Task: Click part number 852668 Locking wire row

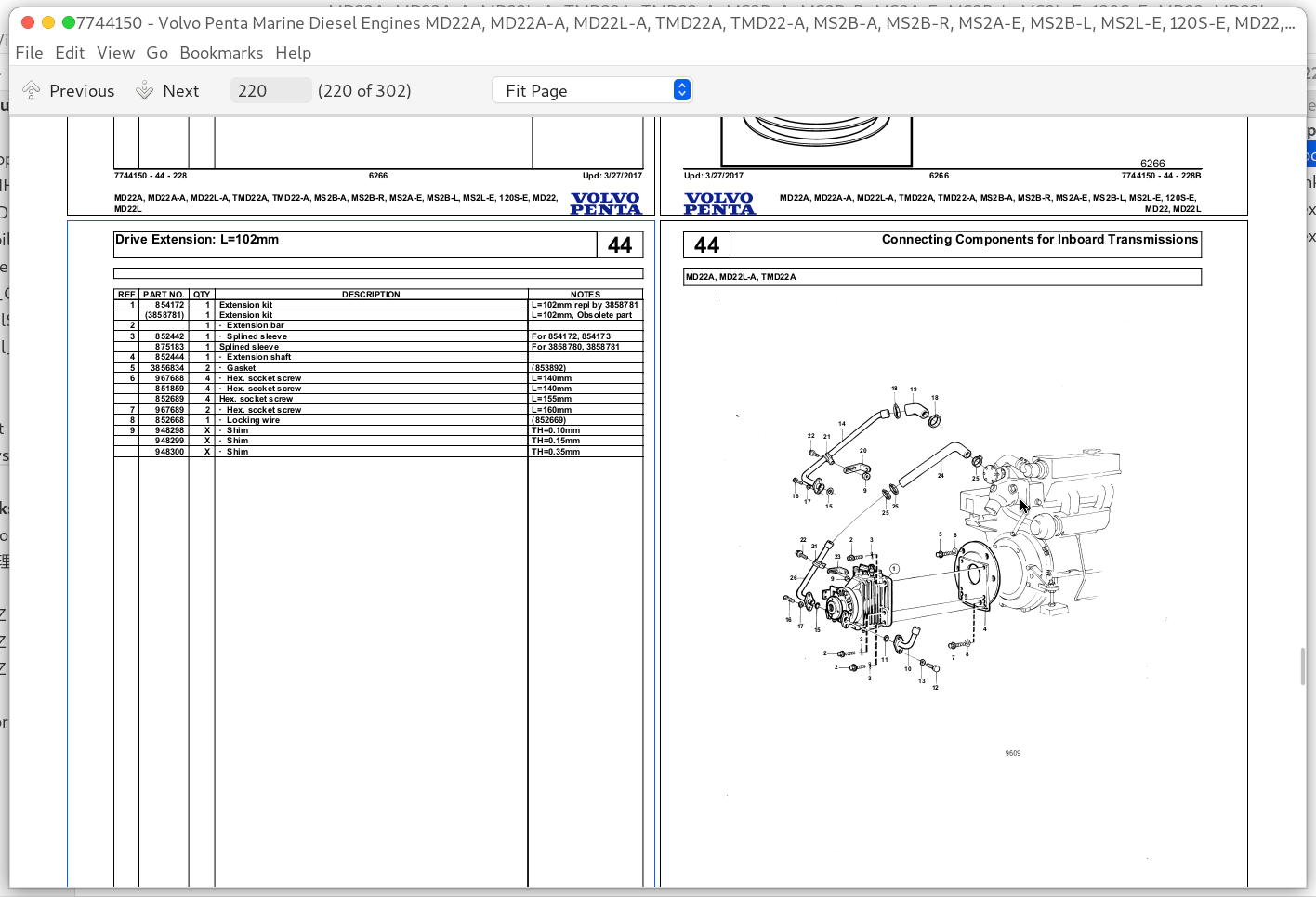Action: coord(378,420)
